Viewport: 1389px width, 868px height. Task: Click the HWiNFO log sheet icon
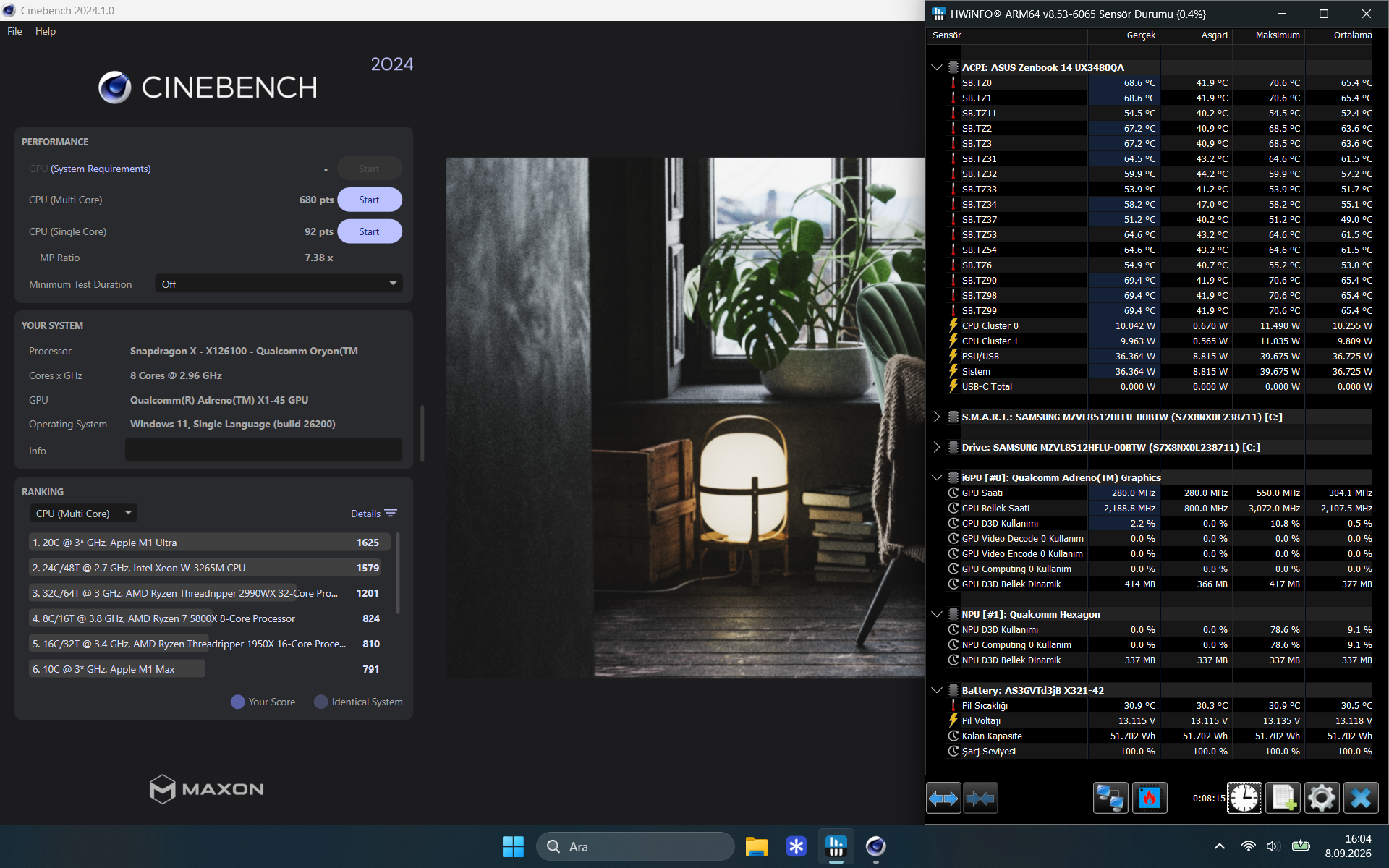coord(1283,799)
